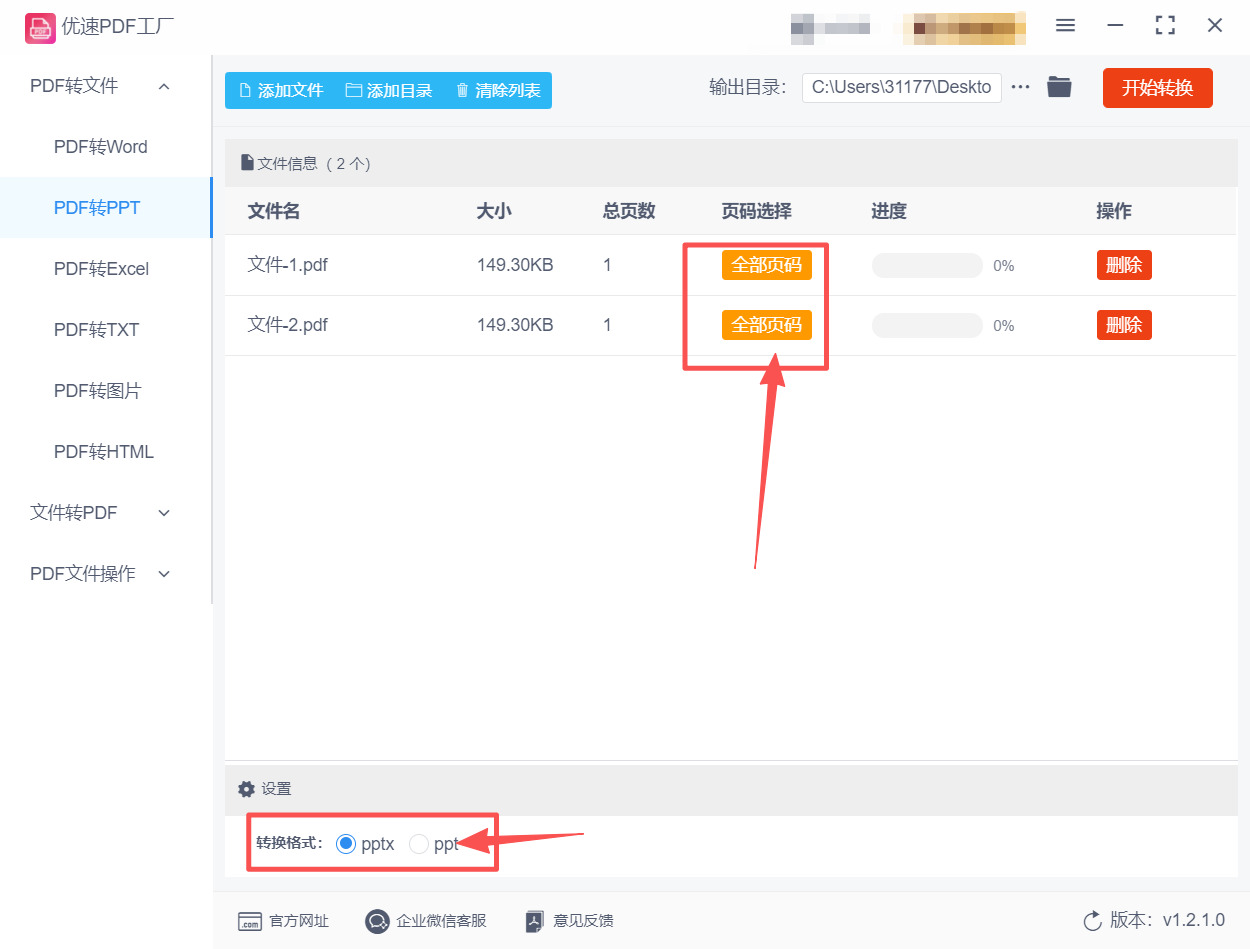The width and height of the screenshot is (1250, 949).
Task: Start conversion with 开始转换 button
Action: click(1158, 88)
